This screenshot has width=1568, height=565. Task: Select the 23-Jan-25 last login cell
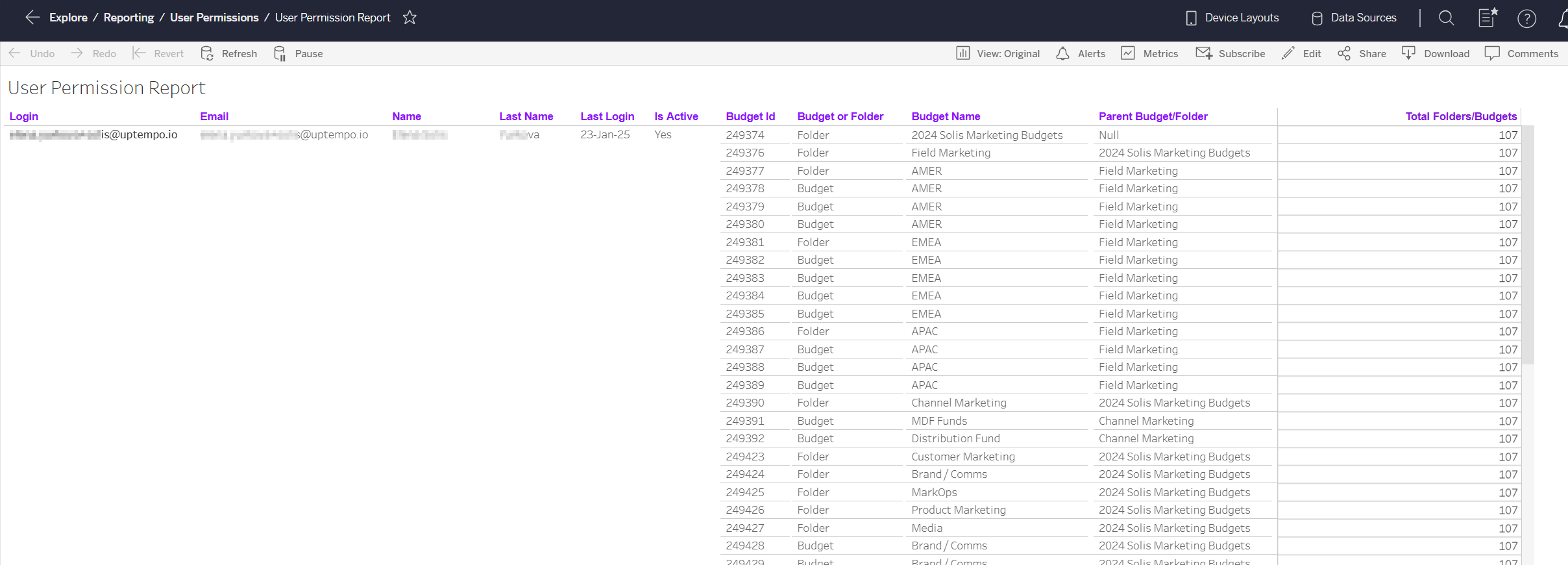pyautogui.click(x=605, y=134)
